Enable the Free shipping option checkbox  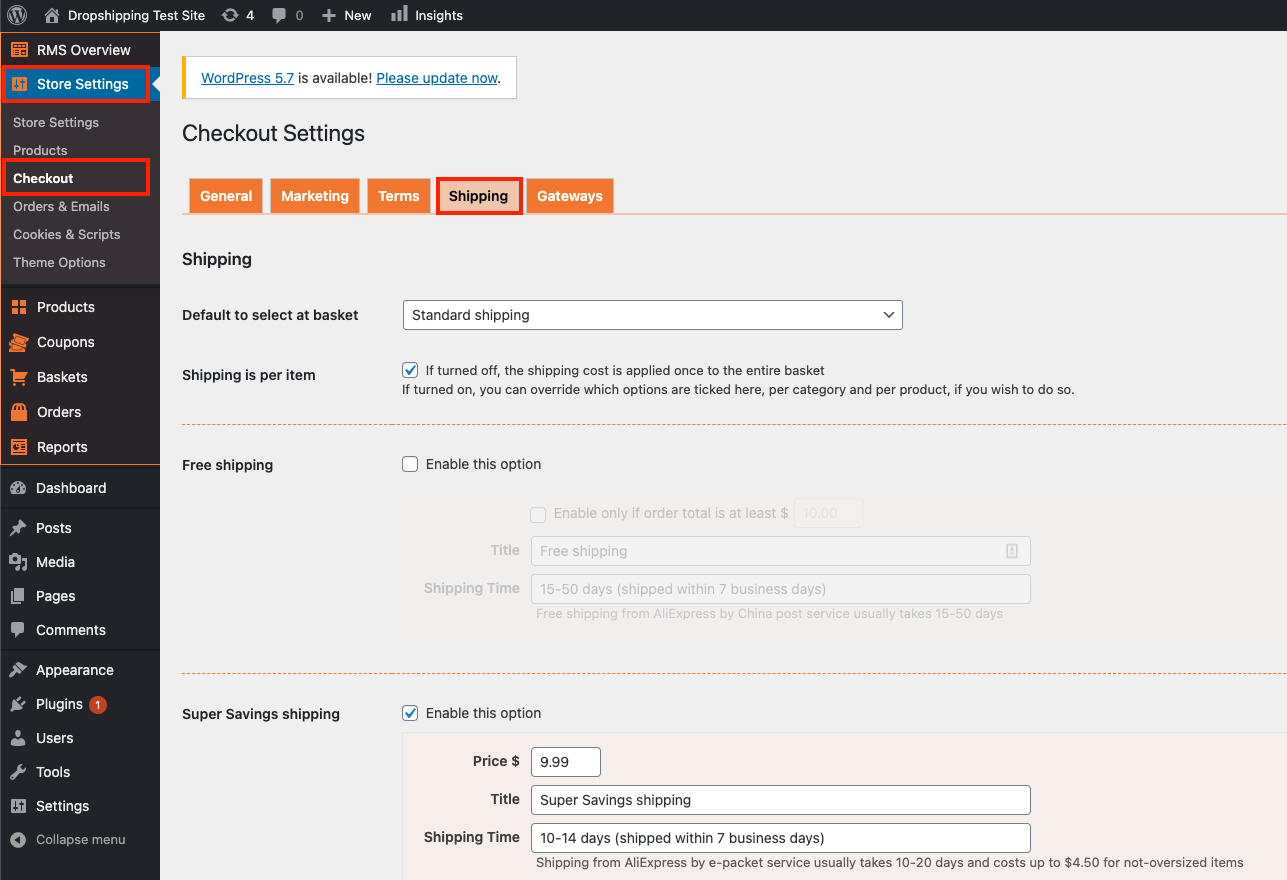(x=410, y=464)
